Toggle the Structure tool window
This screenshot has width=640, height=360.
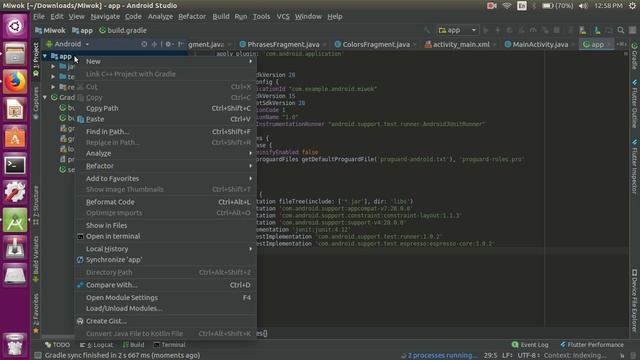(36, 205)
